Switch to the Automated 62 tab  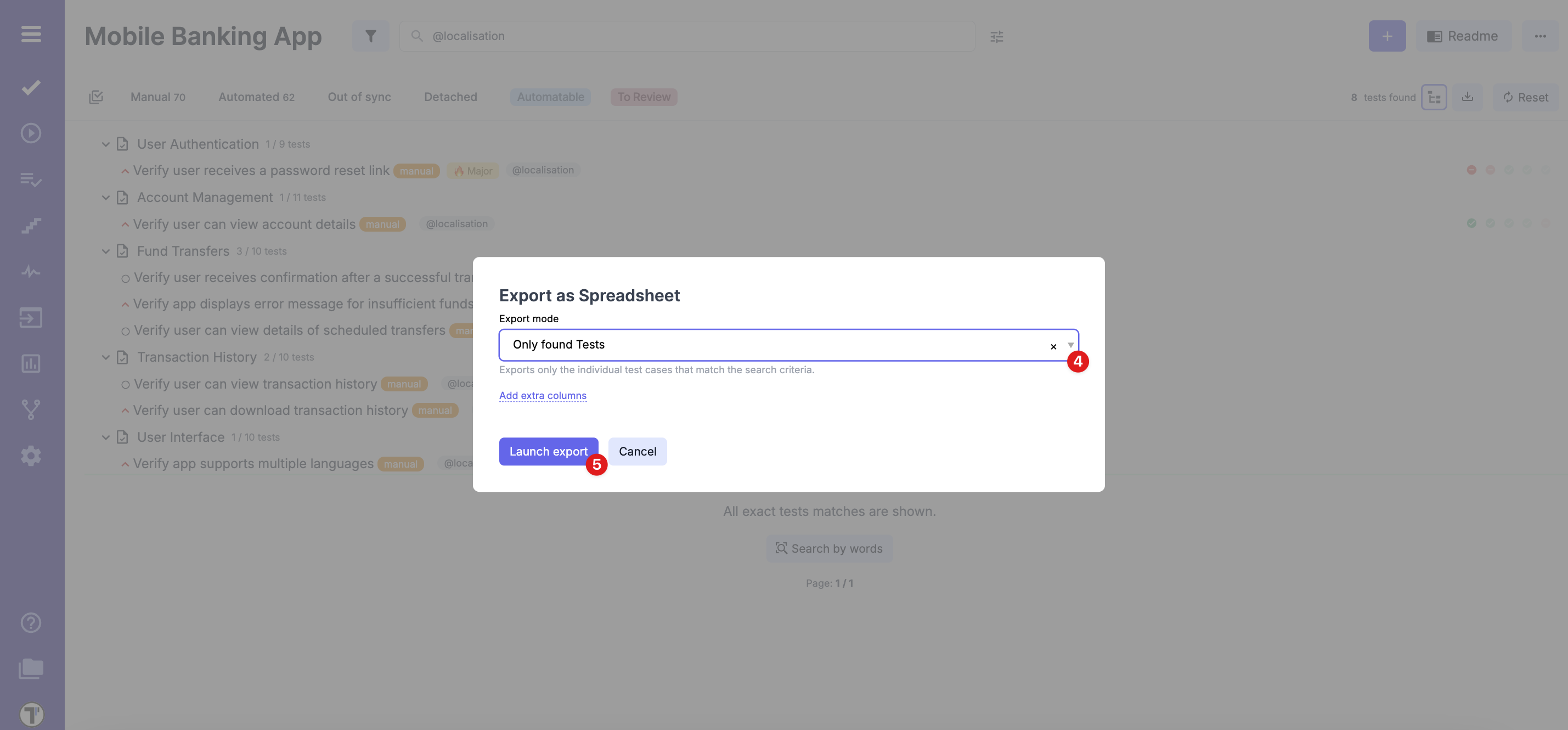[x=256, y=97]
